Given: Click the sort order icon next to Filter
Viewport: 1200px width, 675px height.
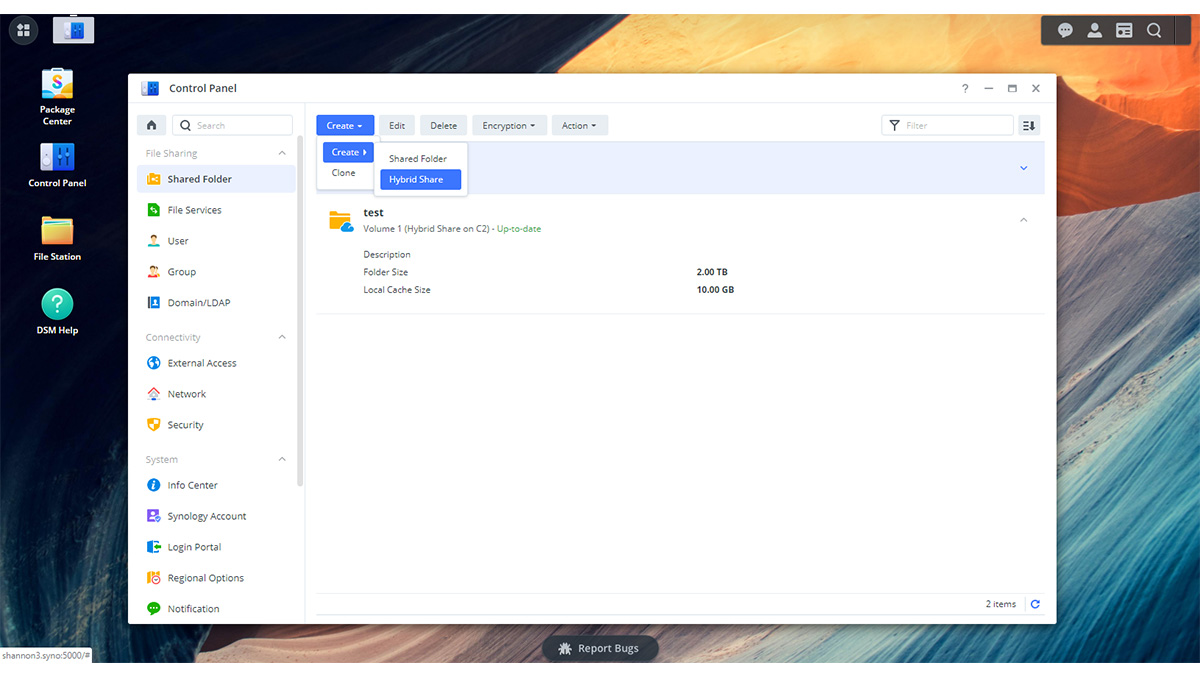Looking at the screenshot, I should 1029,125.
